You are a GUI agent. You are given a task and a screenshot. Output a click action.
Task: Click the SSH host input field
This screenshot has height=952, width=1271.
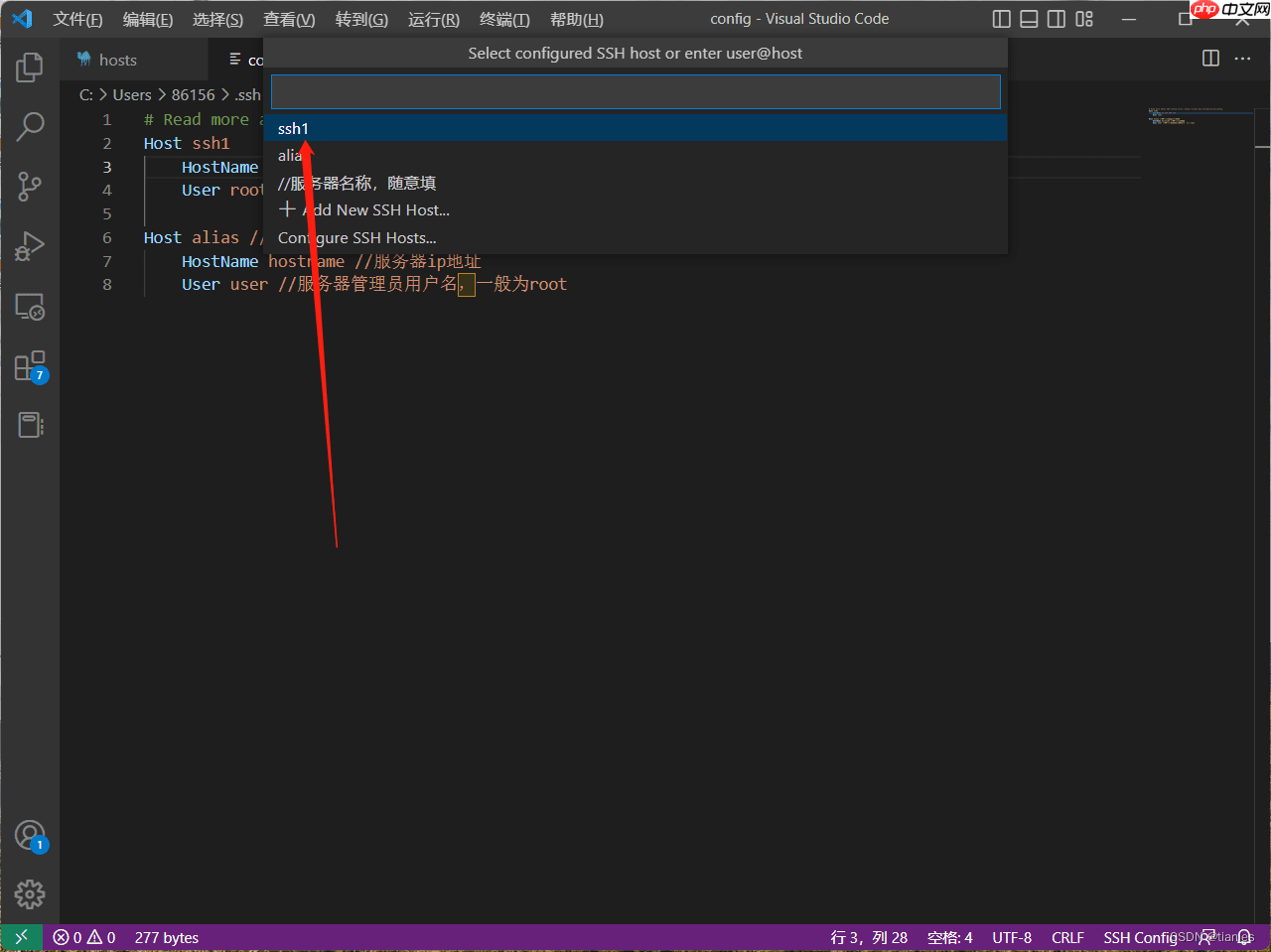click(635, 92)
